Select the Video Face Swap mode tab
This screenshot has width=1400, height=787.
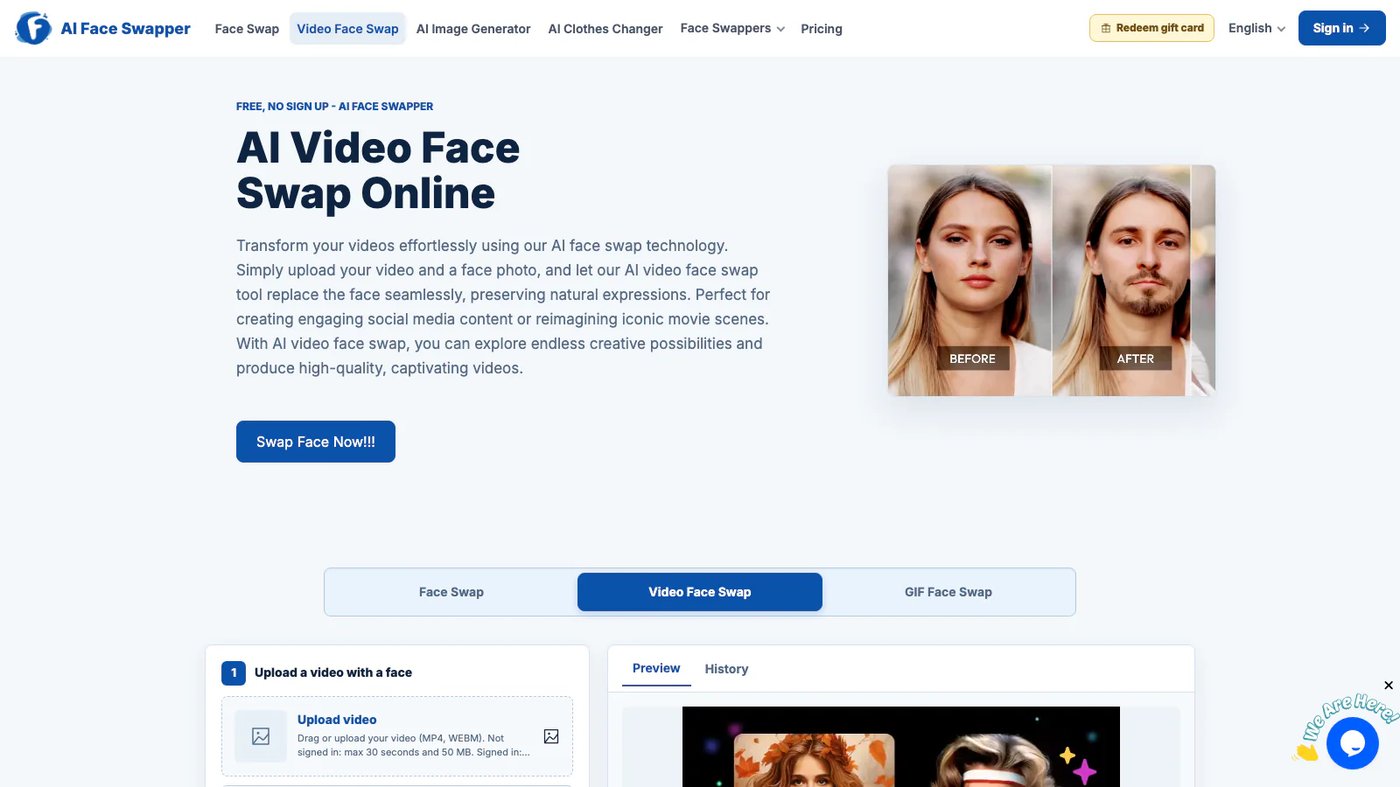(700, 592)
